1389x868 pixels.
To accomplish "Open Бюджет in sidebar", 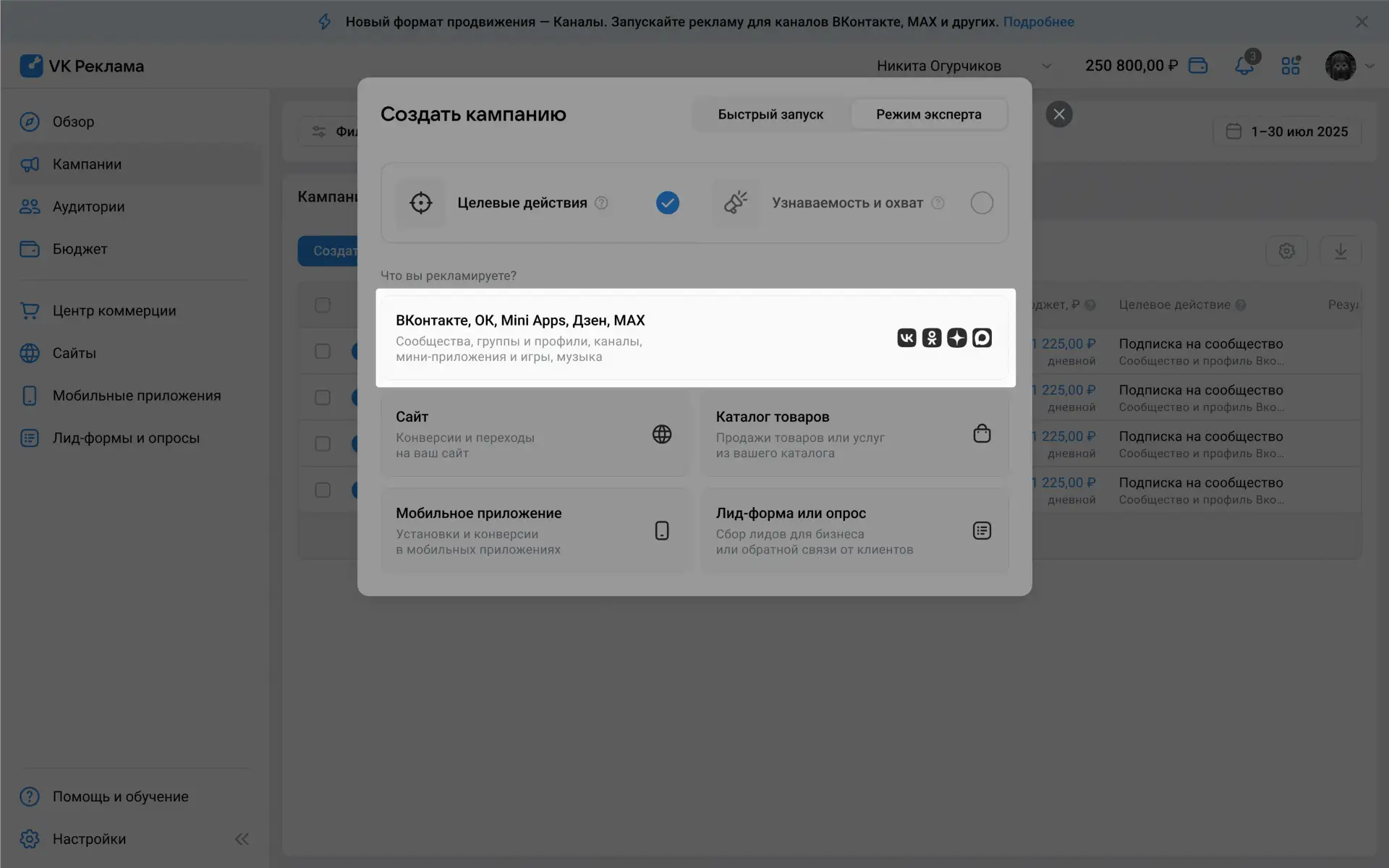I will coord(136,249).
